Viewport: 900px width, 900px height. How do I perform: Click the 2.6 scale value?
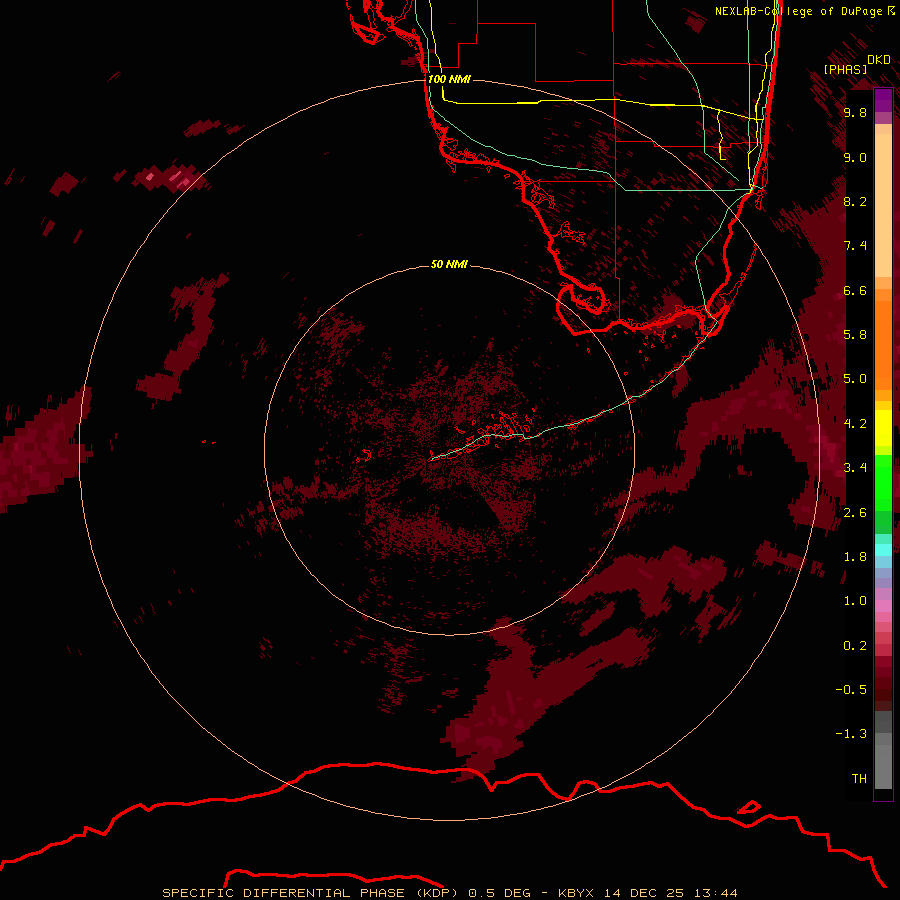(x=855, y=513)
